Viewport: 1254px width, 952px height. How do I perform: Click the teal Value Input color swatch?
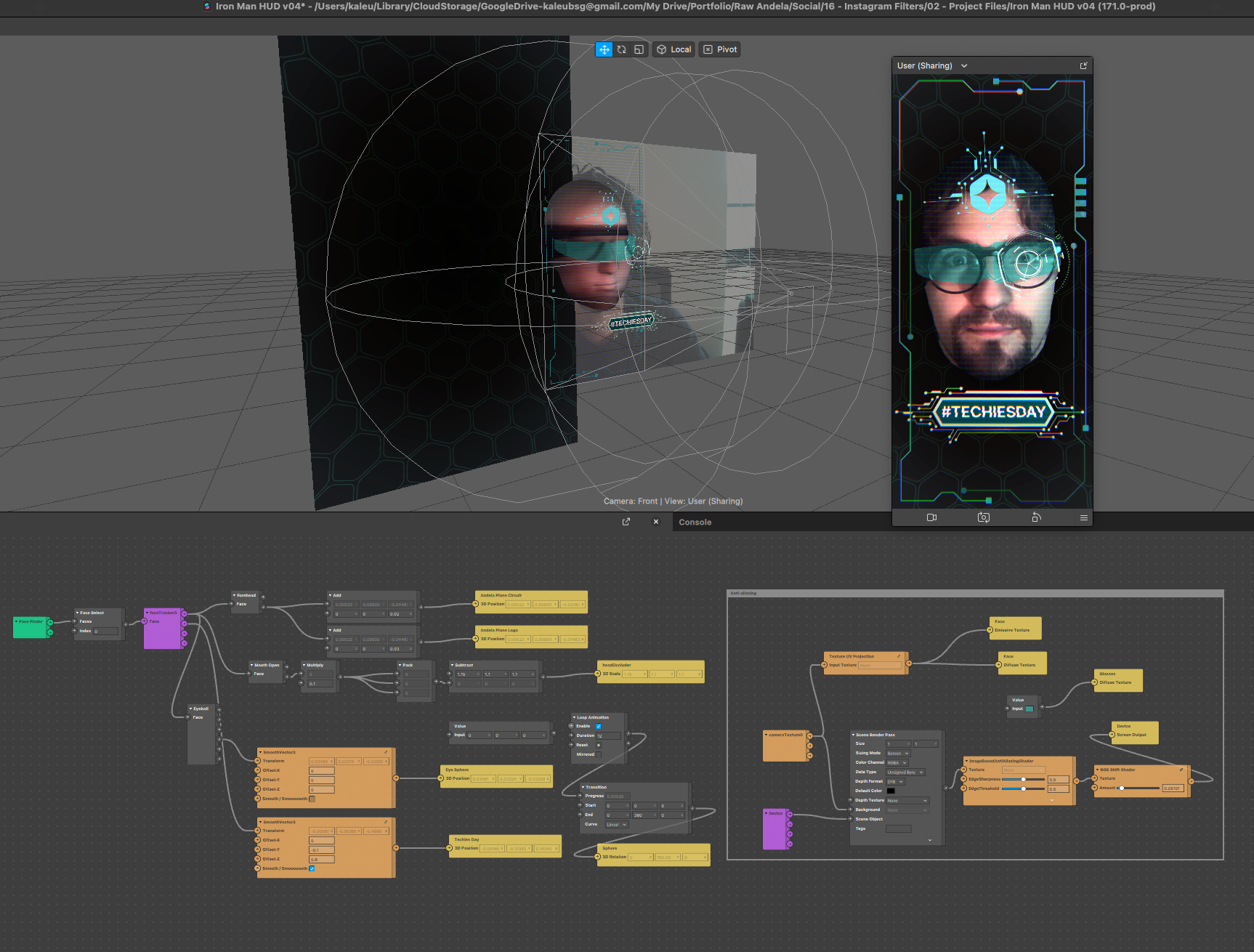(x=1030, y=709)
